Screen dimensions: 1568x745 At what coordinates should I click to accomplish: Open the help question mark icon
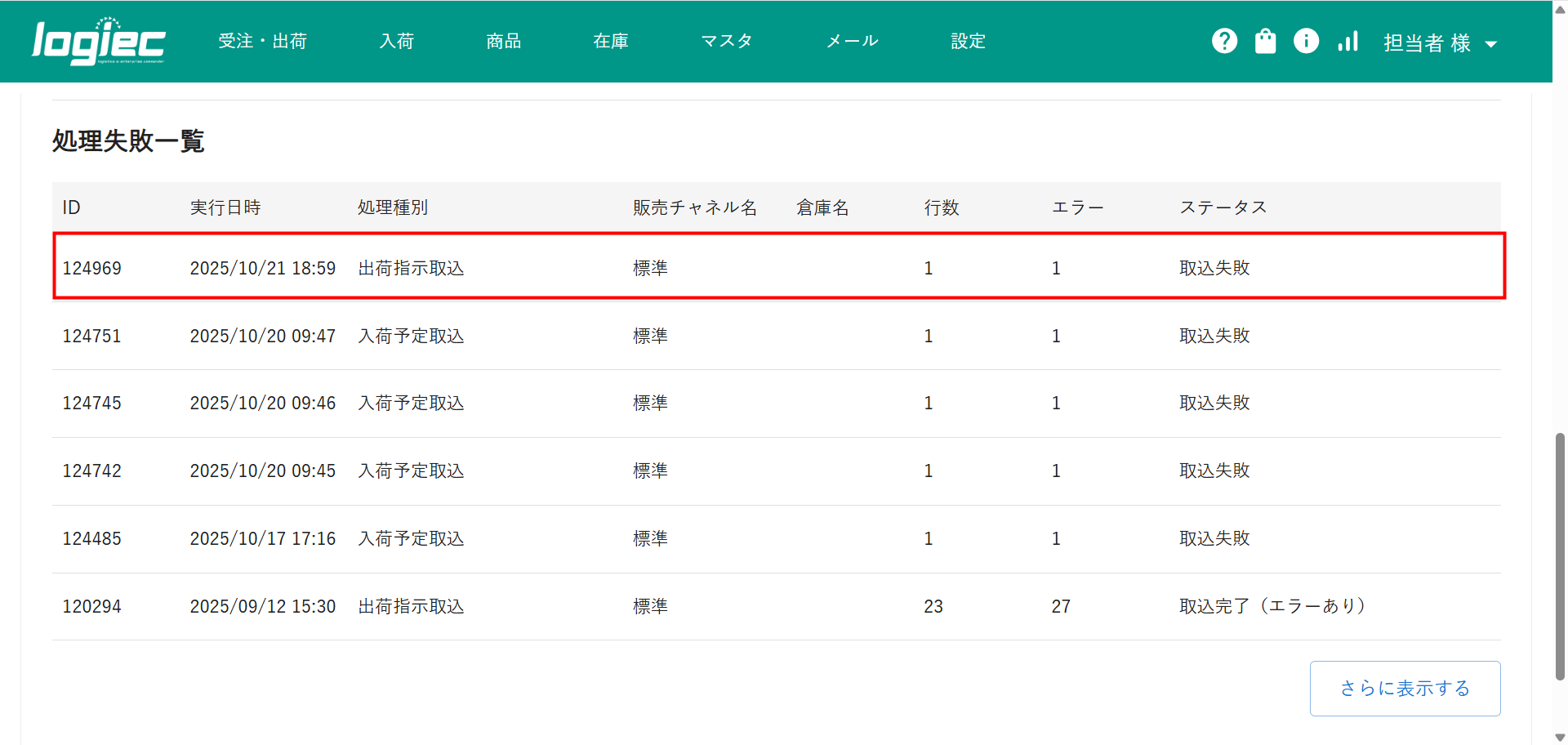[1224, 41]
